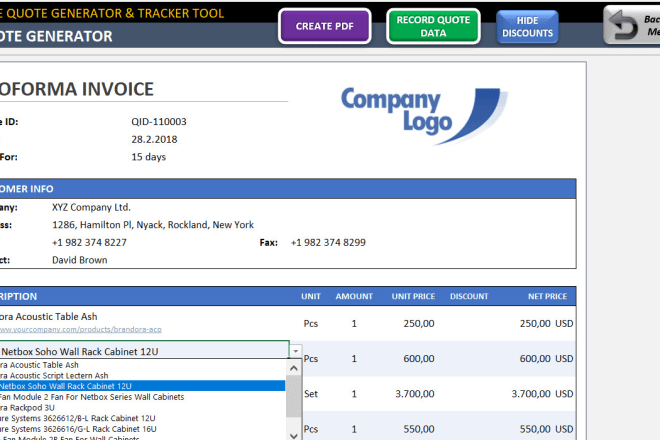The width and height of the screenshot is (660, 440).
Task: Click the DISCOUNT column header
Action: pyautogui.click(x=469, y=296)
